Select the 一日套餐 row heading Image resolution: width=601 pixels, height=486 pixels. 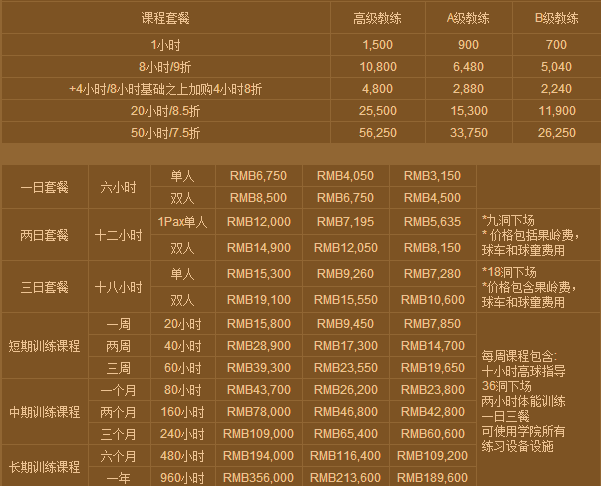pos(45,187)
